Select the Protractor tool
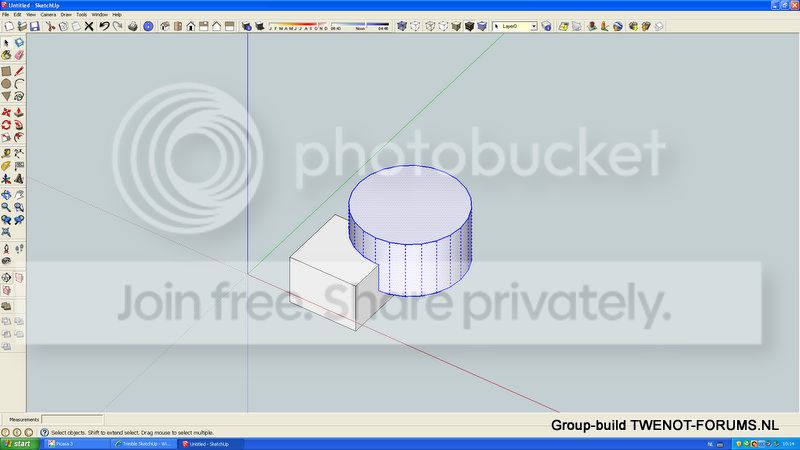Screen dimensions: 800x450 pos(6,166)
